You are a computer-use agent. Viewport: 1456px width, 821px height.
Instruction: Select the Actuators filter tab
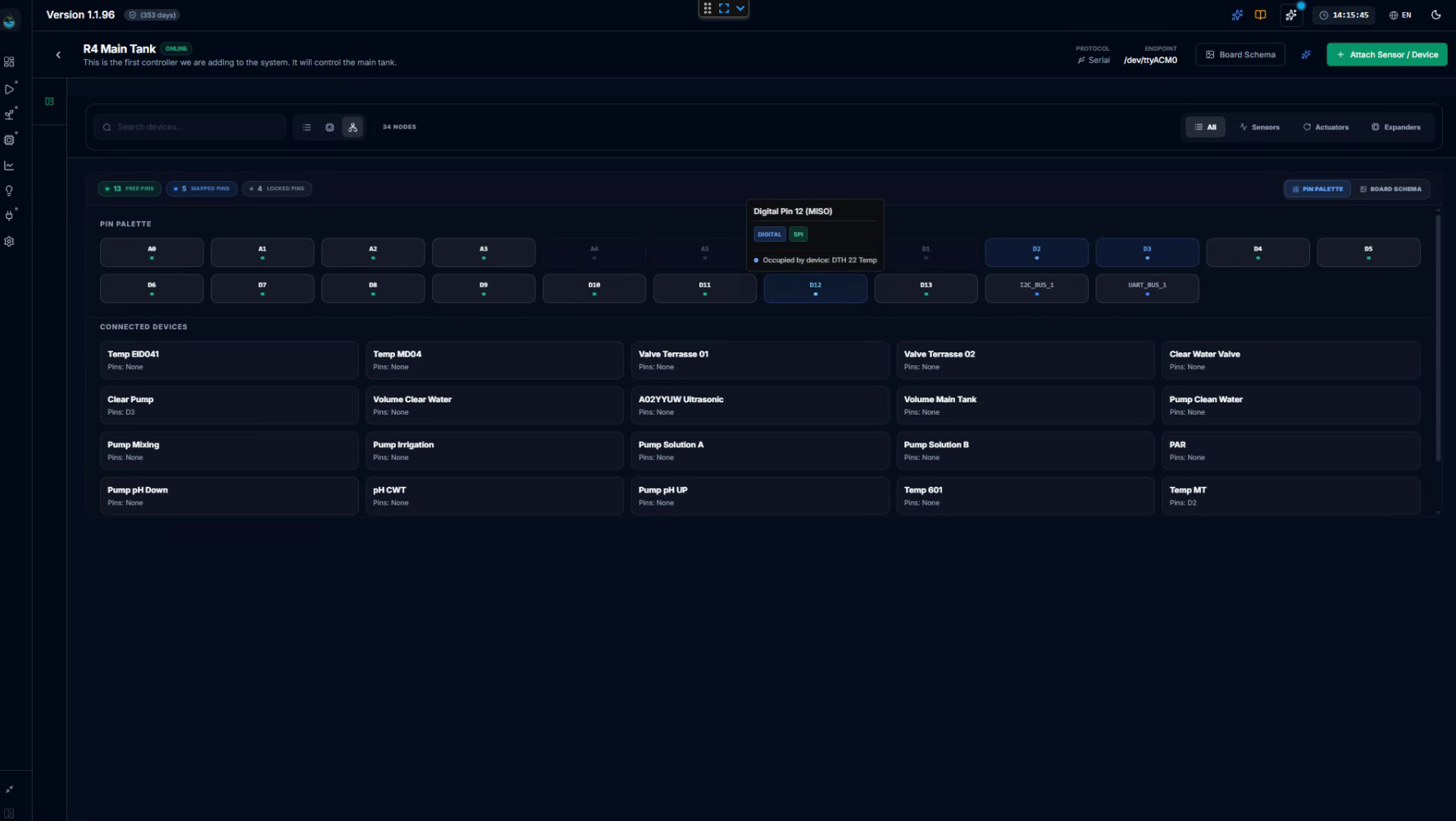(x=1326, y=127)
